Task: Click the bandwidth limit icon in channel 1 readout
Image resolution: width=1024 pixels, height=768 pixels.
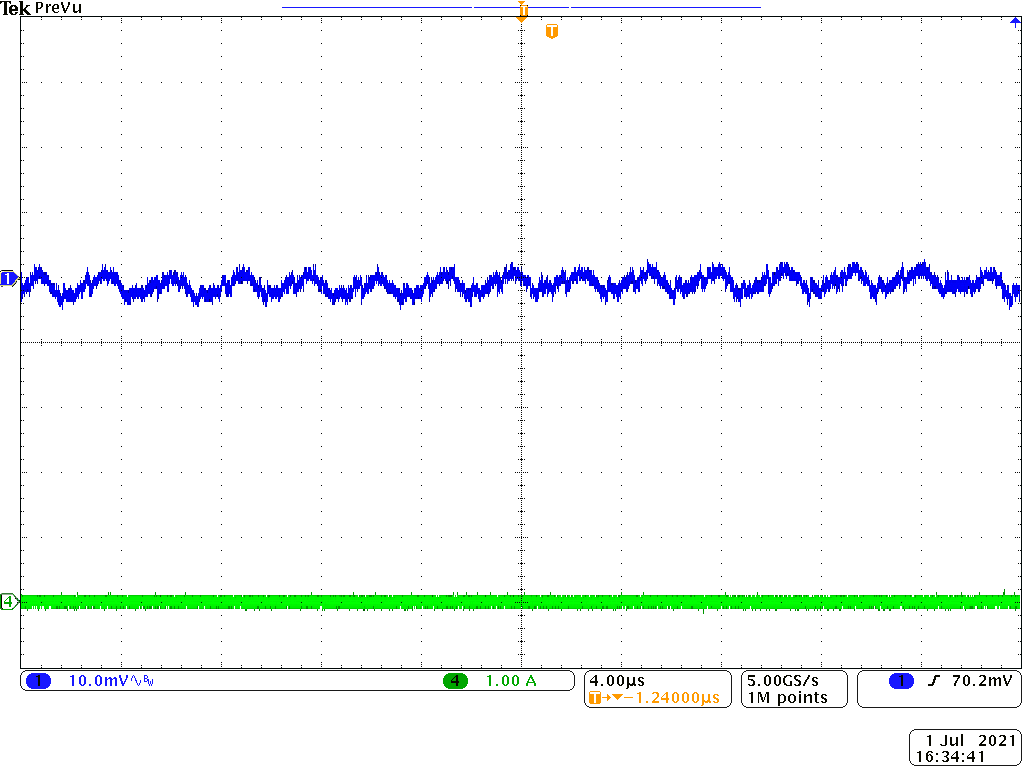Action: pyautogui.click(x=147, y=681)
